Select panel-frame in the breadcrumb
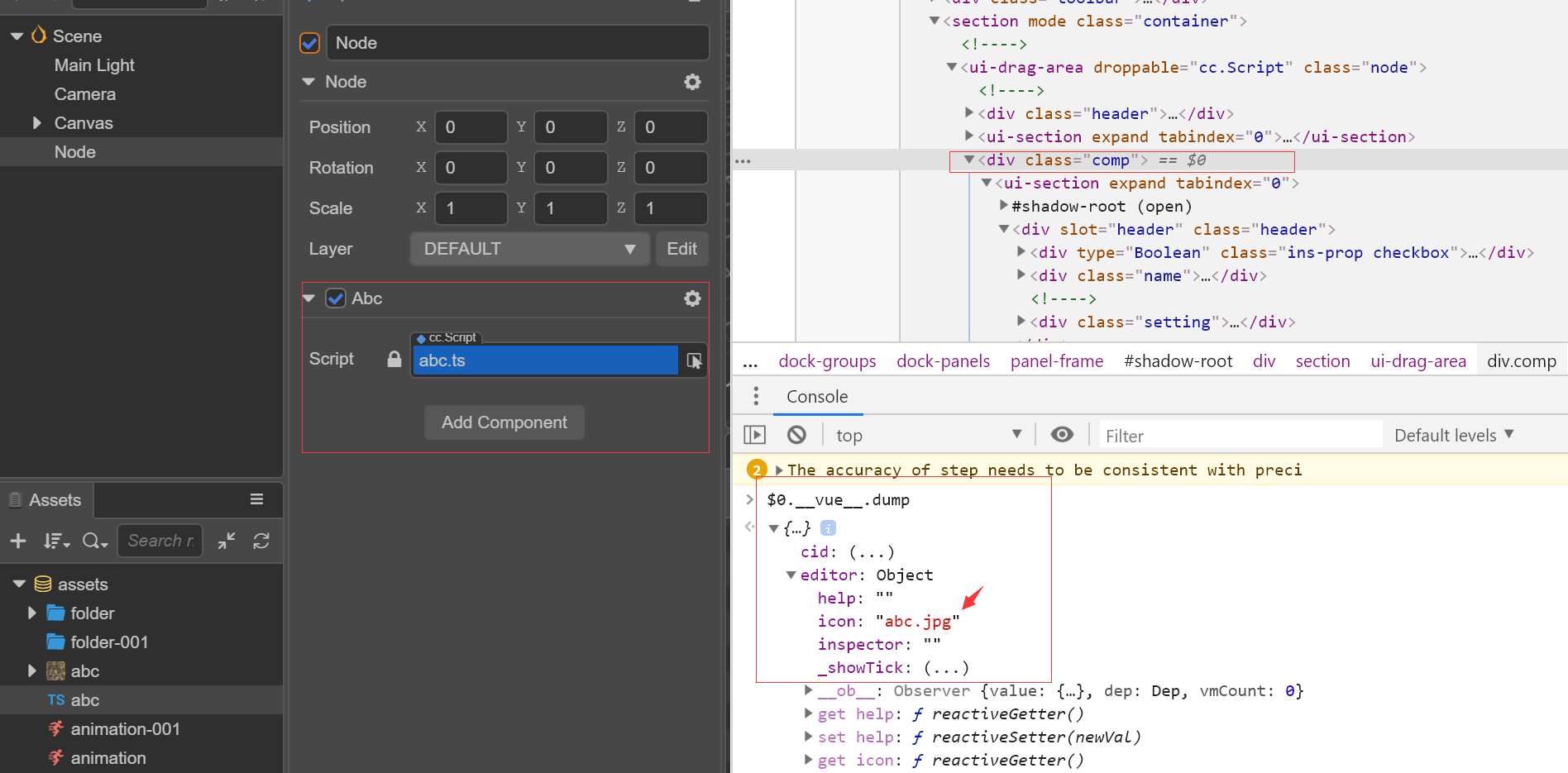 (x=1057, y=361)
